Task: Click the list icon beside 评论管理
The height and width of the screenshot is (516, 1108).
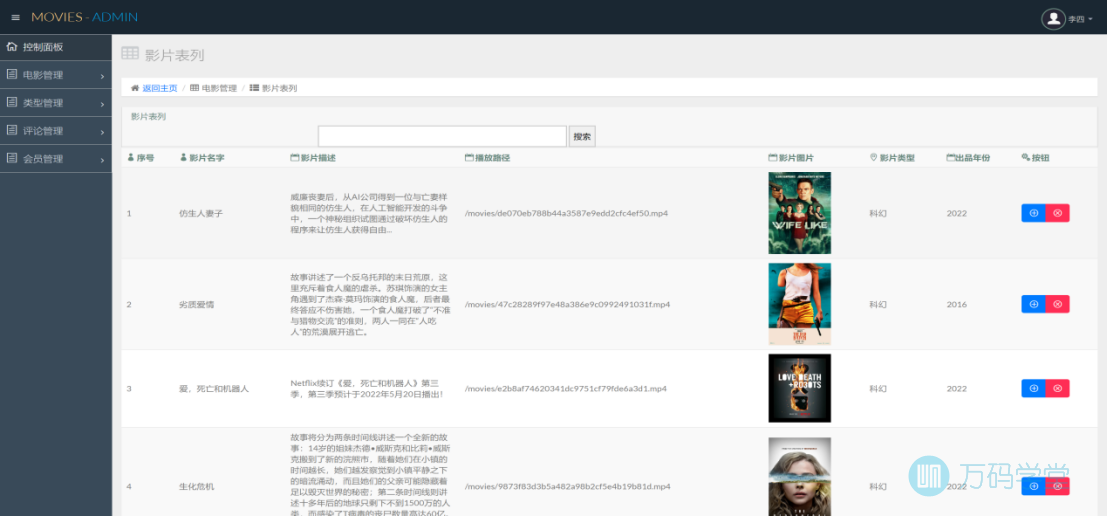Action: [11, 130]
